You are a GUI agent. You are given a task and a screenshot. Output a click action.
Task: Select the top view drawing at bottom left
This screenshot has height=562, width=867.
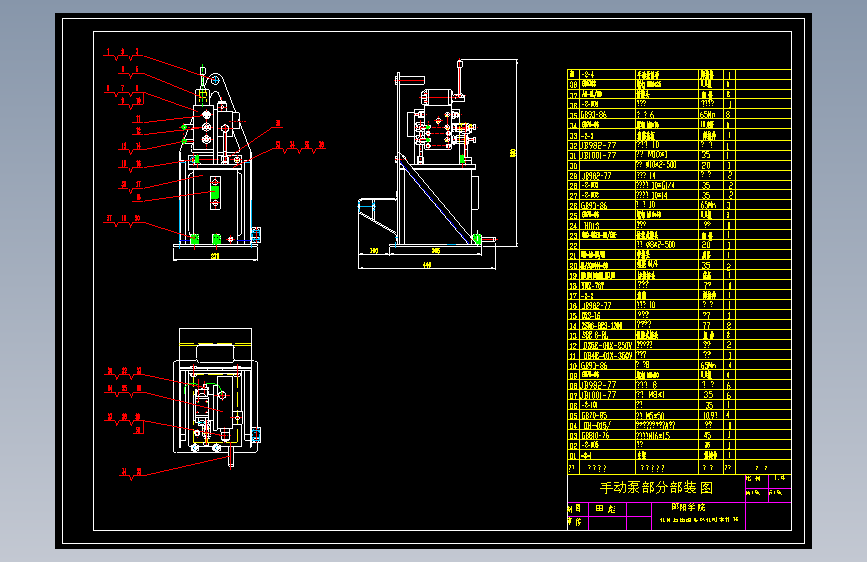(217, 398)
